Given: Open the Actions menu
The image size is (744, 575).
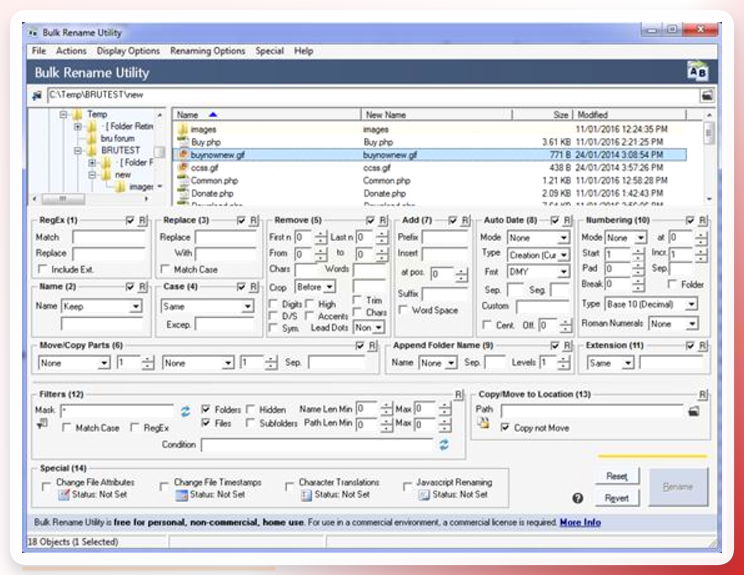Looking at the screenshot, I should coord(71,51).
